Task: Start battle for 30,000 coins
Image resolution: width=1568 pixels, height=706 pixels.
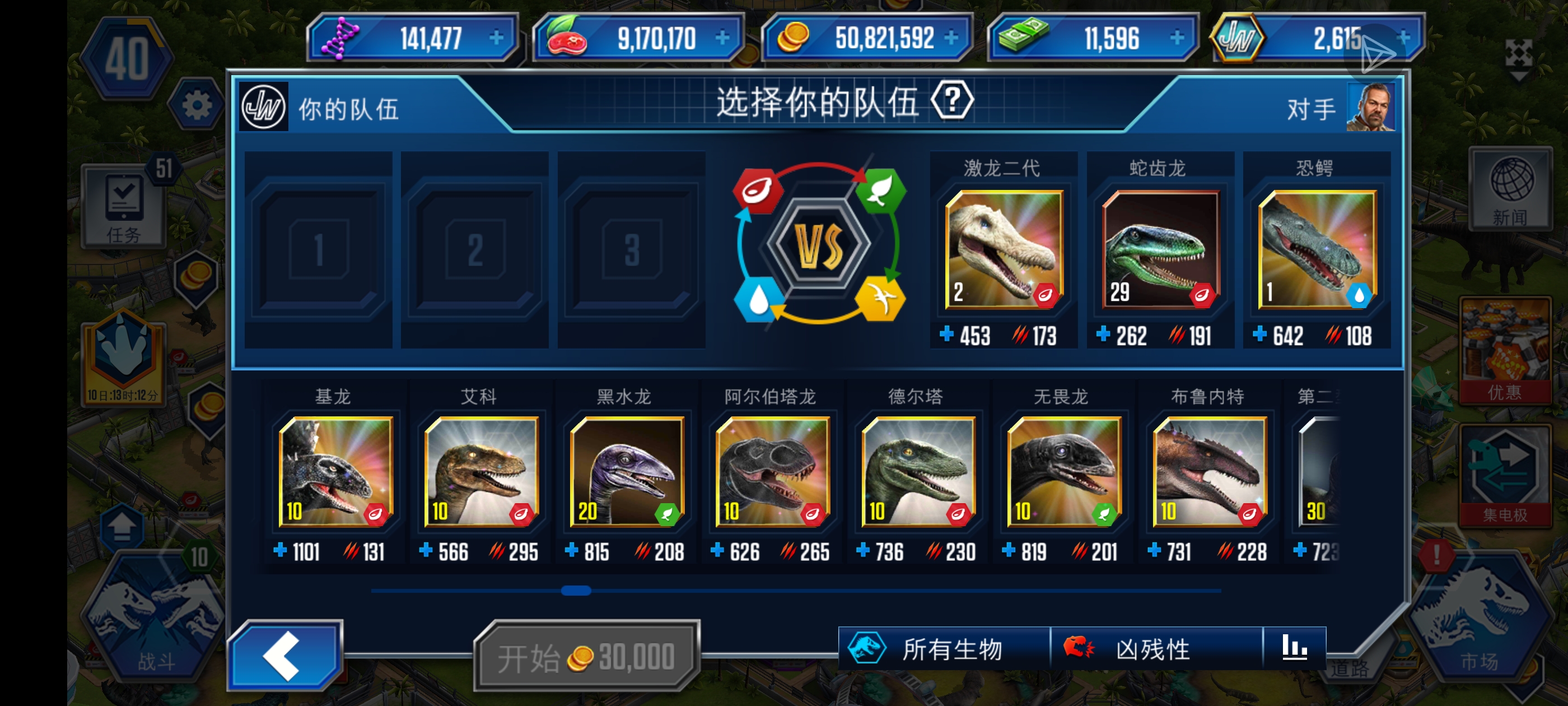Action: 587,657
